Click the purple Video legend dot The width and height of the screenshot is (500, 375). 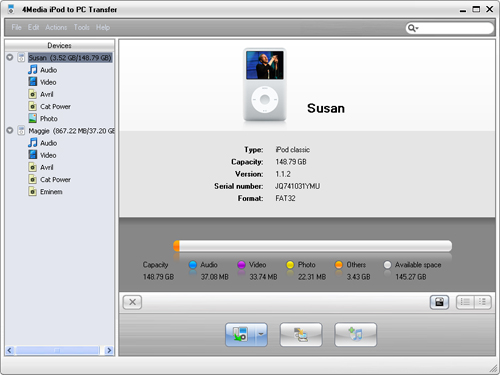click(x=241, y=265)
